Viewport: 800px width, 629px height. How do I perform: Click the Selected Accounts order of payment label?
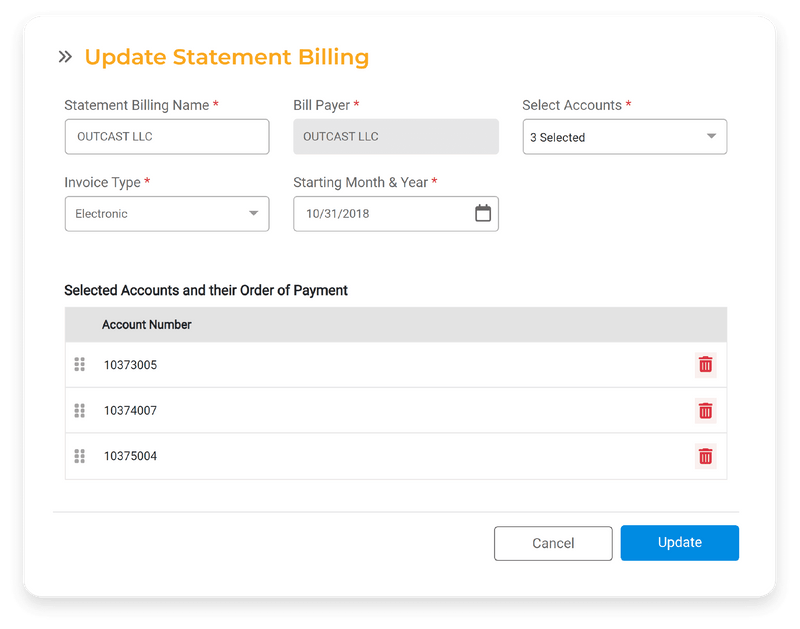coord(206,290)
